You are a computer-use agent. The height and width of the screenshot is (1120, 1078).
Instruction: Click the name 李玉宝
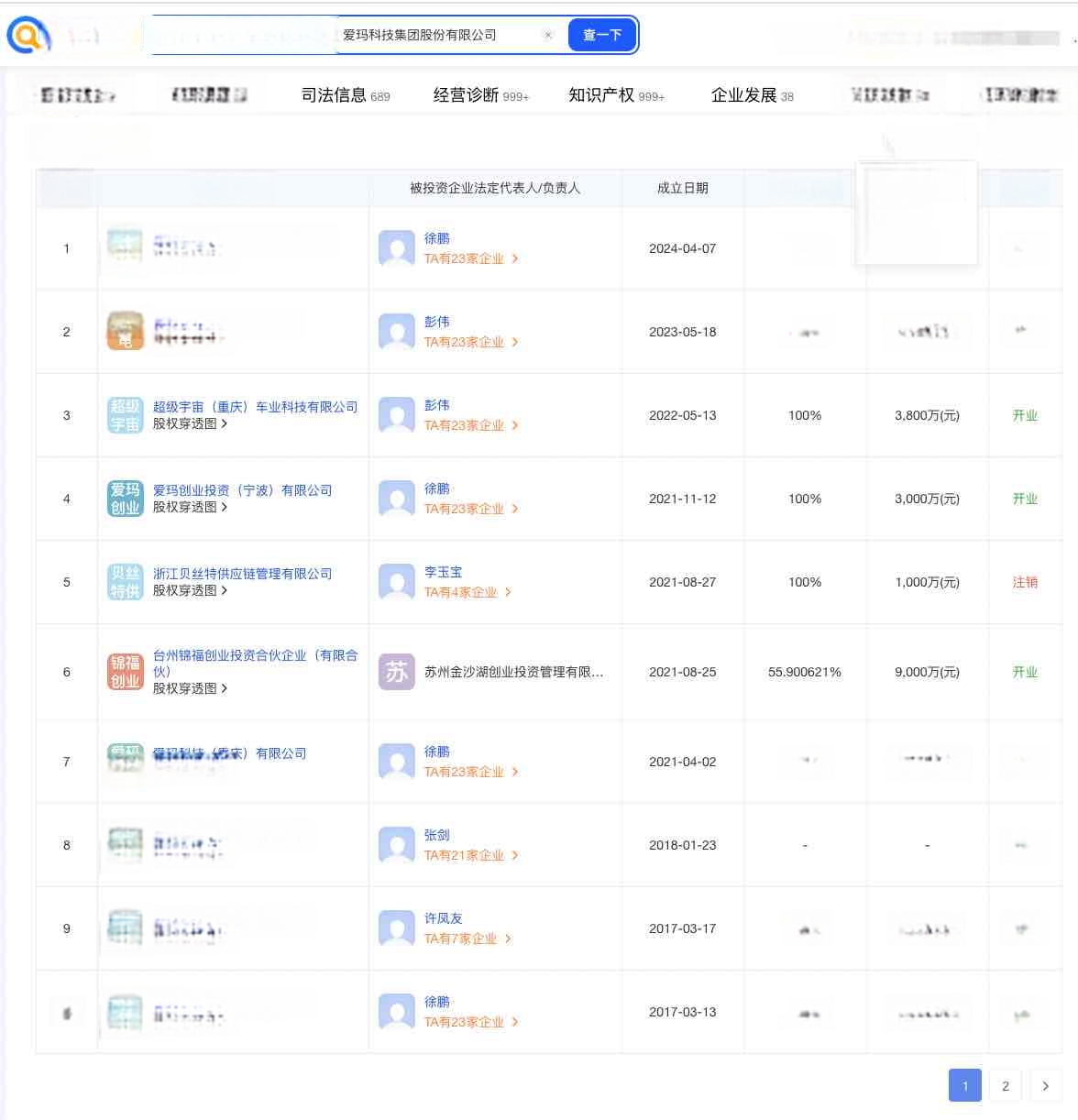(443, 572)
